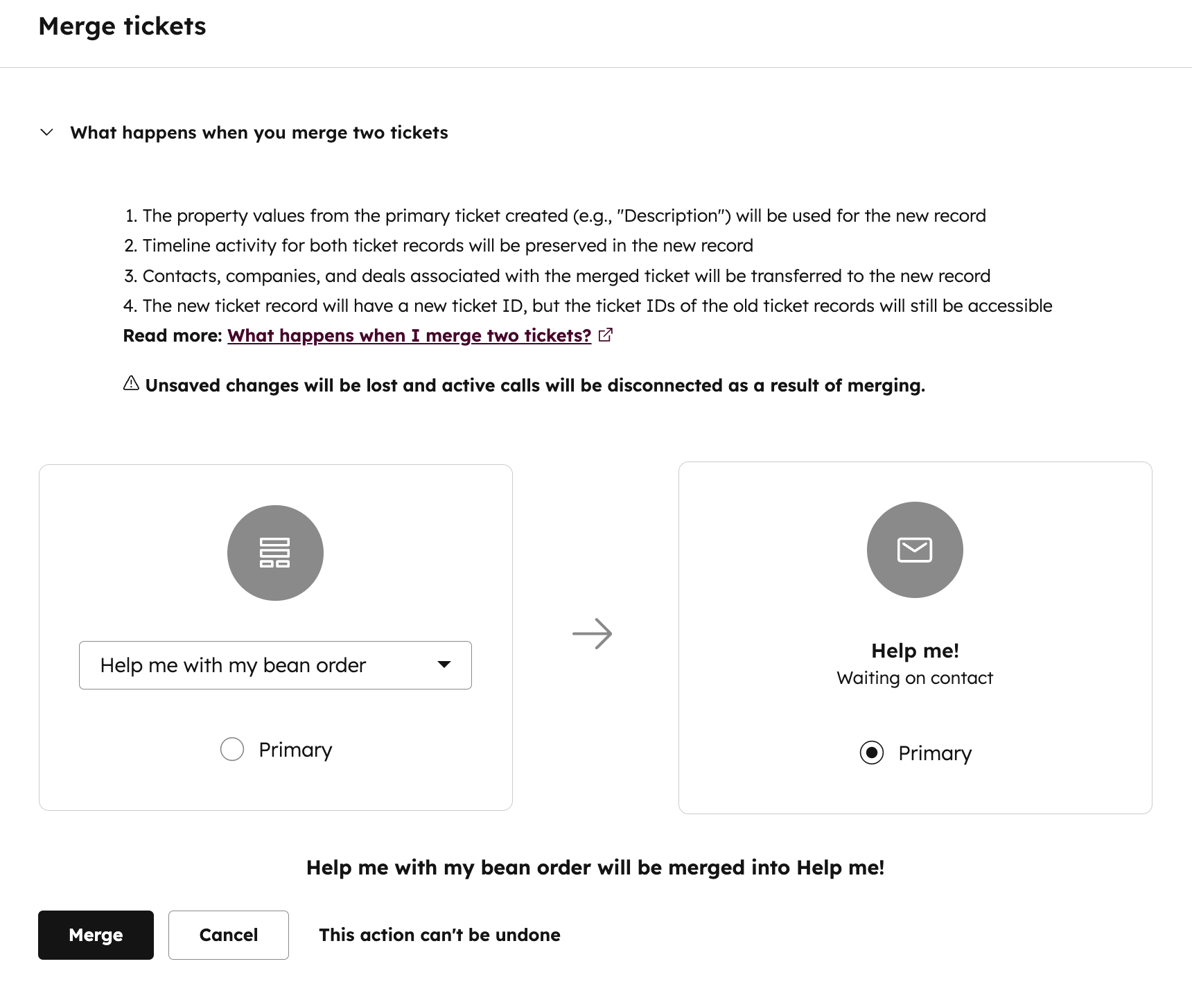
Task: Click the Merge tickets page title
Action: point(122,26)
